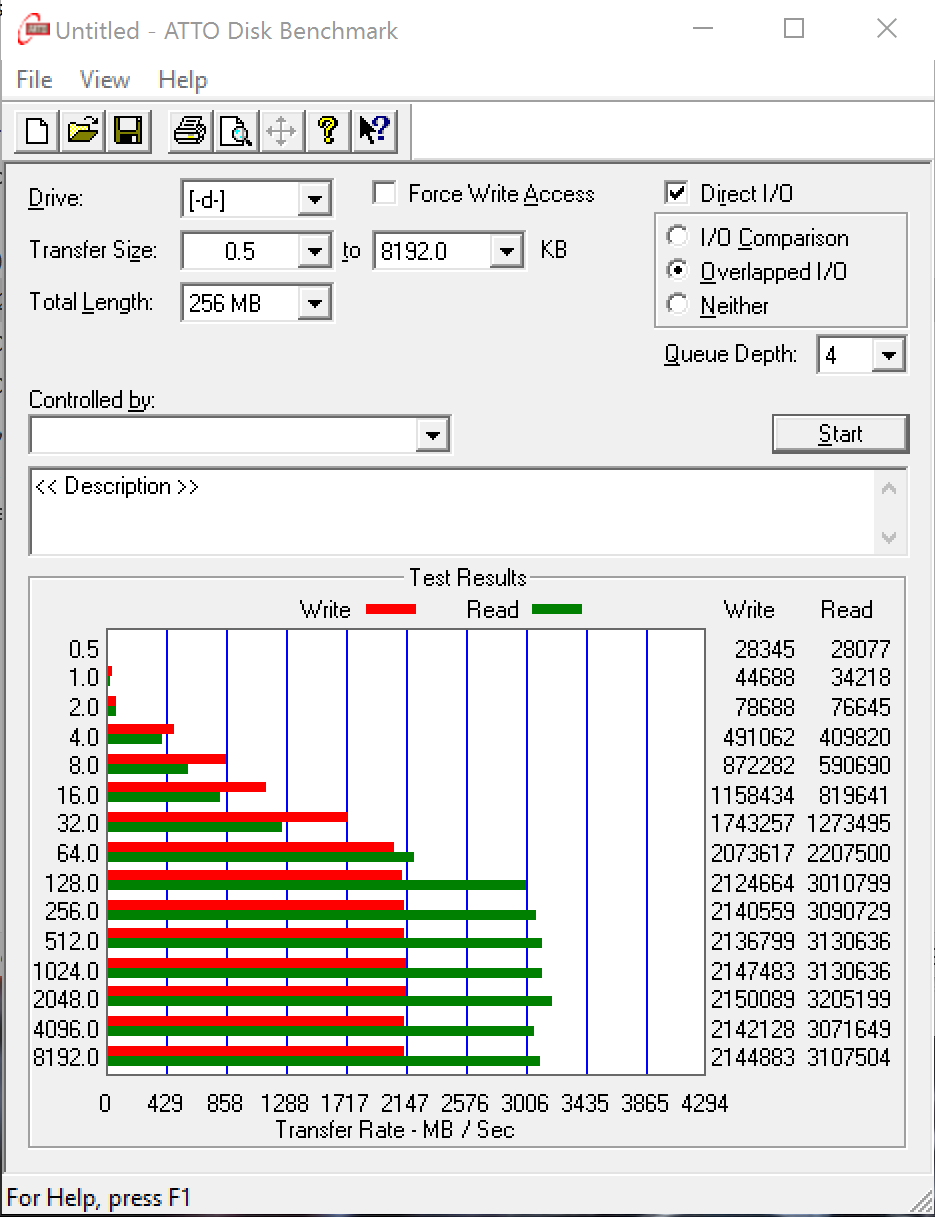The image size is (935, 1217).
Task: Click axis value 4294
Action: point(705,1104)
